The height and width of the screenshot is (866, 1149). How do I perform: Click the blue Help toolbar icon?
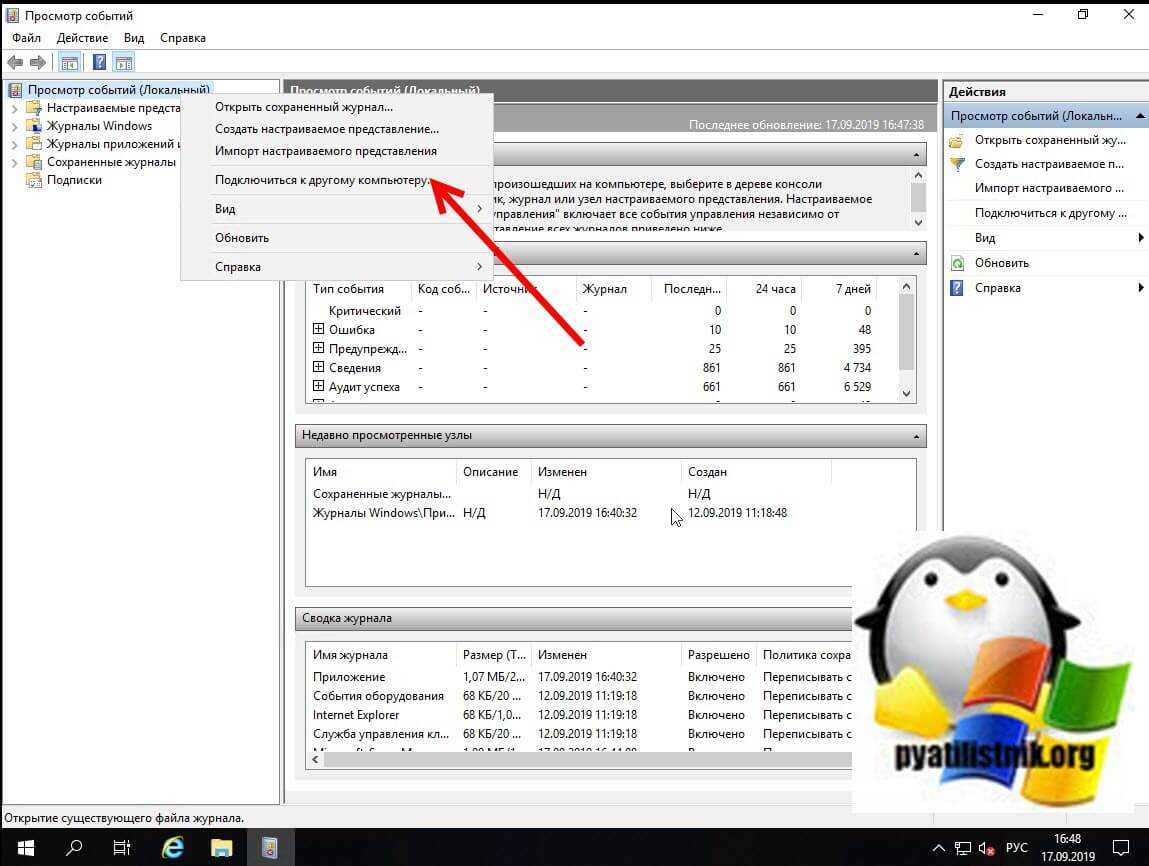point(99,62)
